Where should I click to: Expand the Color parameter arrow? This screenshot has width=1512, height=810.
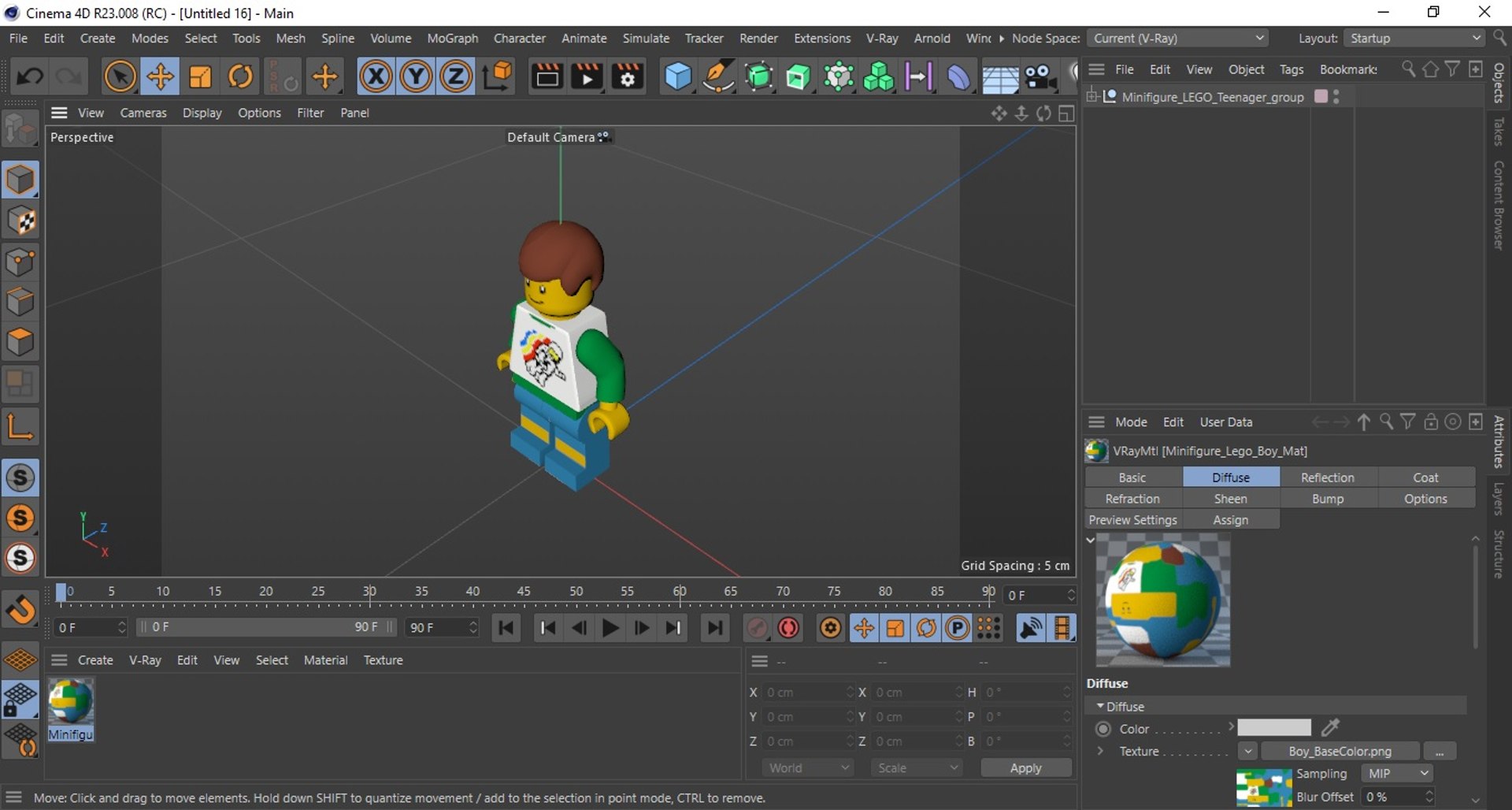click(1231, 727)
